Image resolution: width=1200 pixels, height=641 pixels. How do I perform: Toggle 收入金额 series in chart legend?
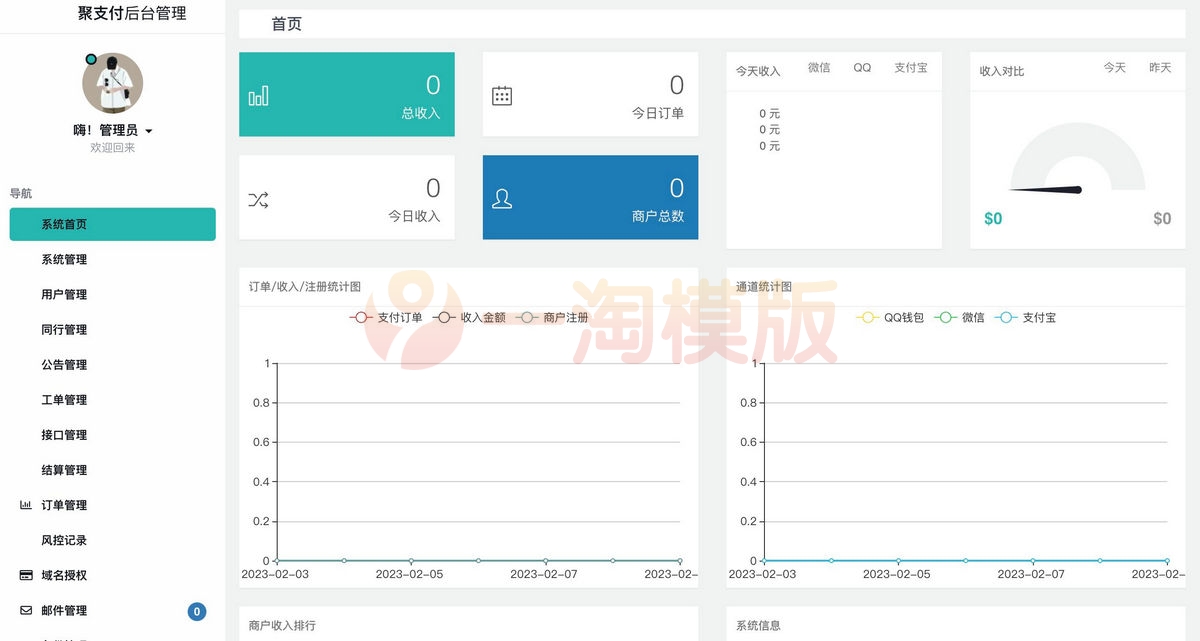click(x=469, y=317)
